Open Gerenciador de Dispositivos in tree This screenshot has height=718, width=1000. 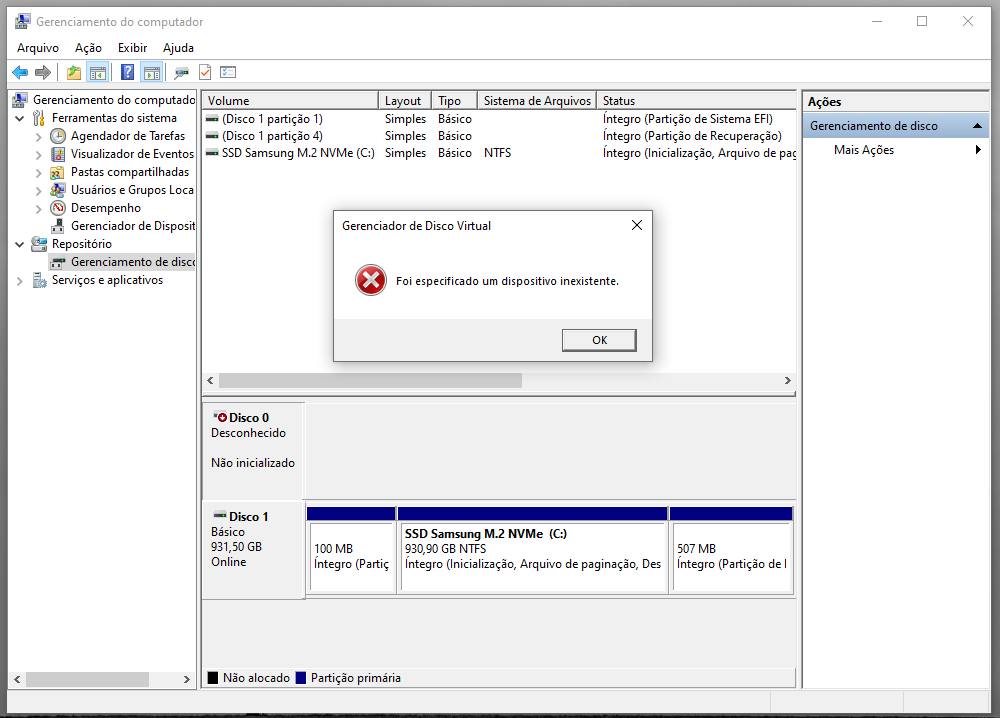132,226
